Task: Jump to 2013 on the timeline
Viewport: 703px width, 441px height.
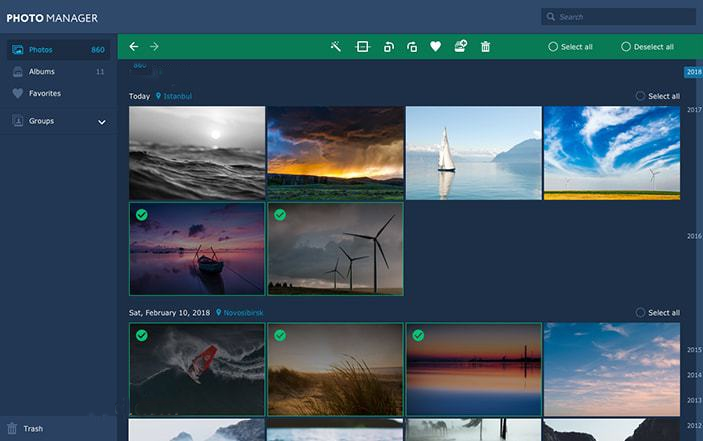Action: point(694,400)
